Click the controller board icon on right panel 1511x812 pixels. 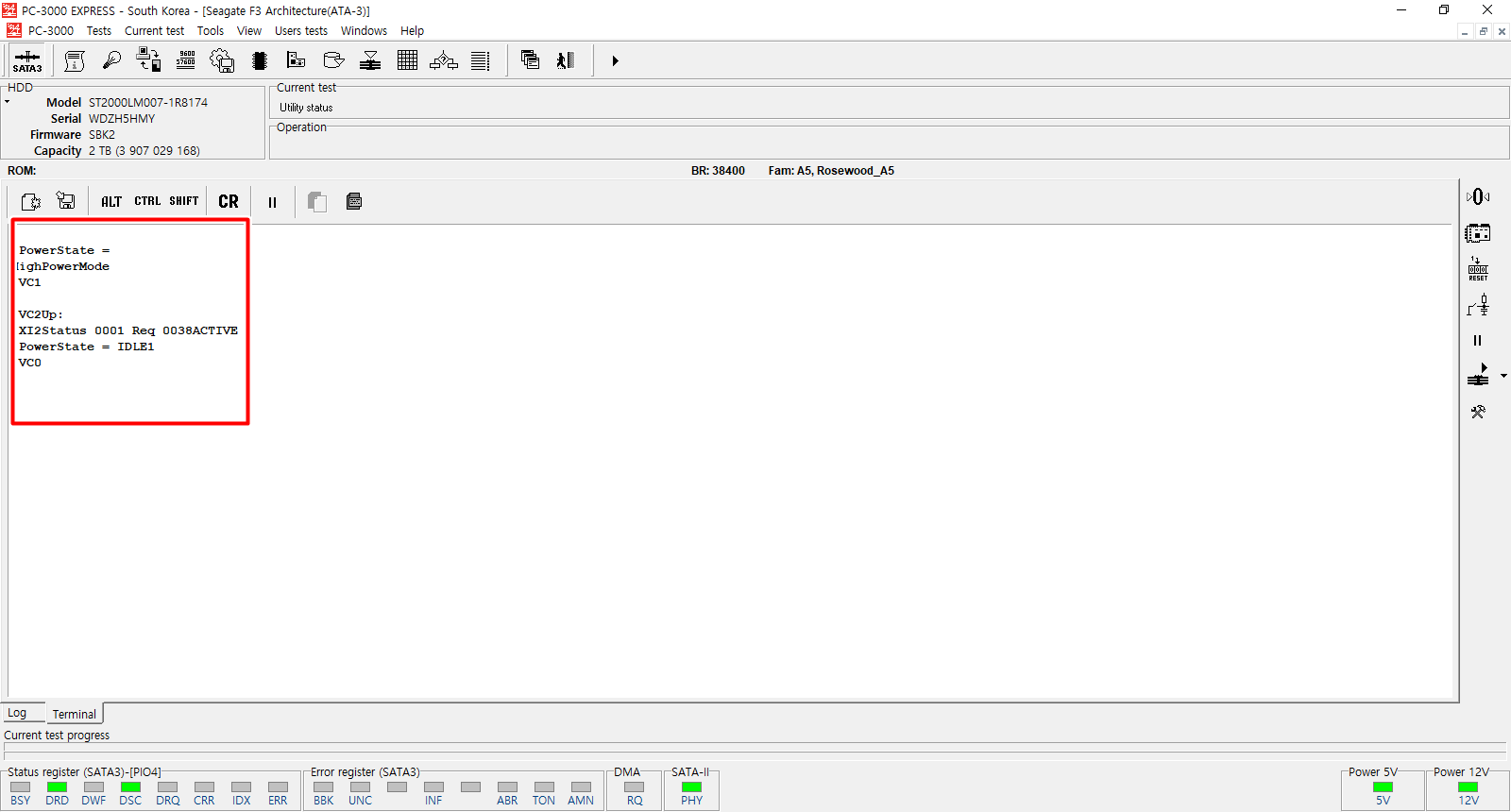1478,233
